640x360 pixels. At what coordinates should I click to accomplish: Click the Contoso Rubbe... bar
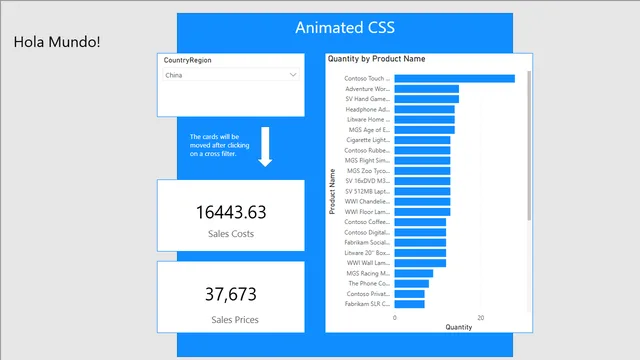tap(422, 150)
